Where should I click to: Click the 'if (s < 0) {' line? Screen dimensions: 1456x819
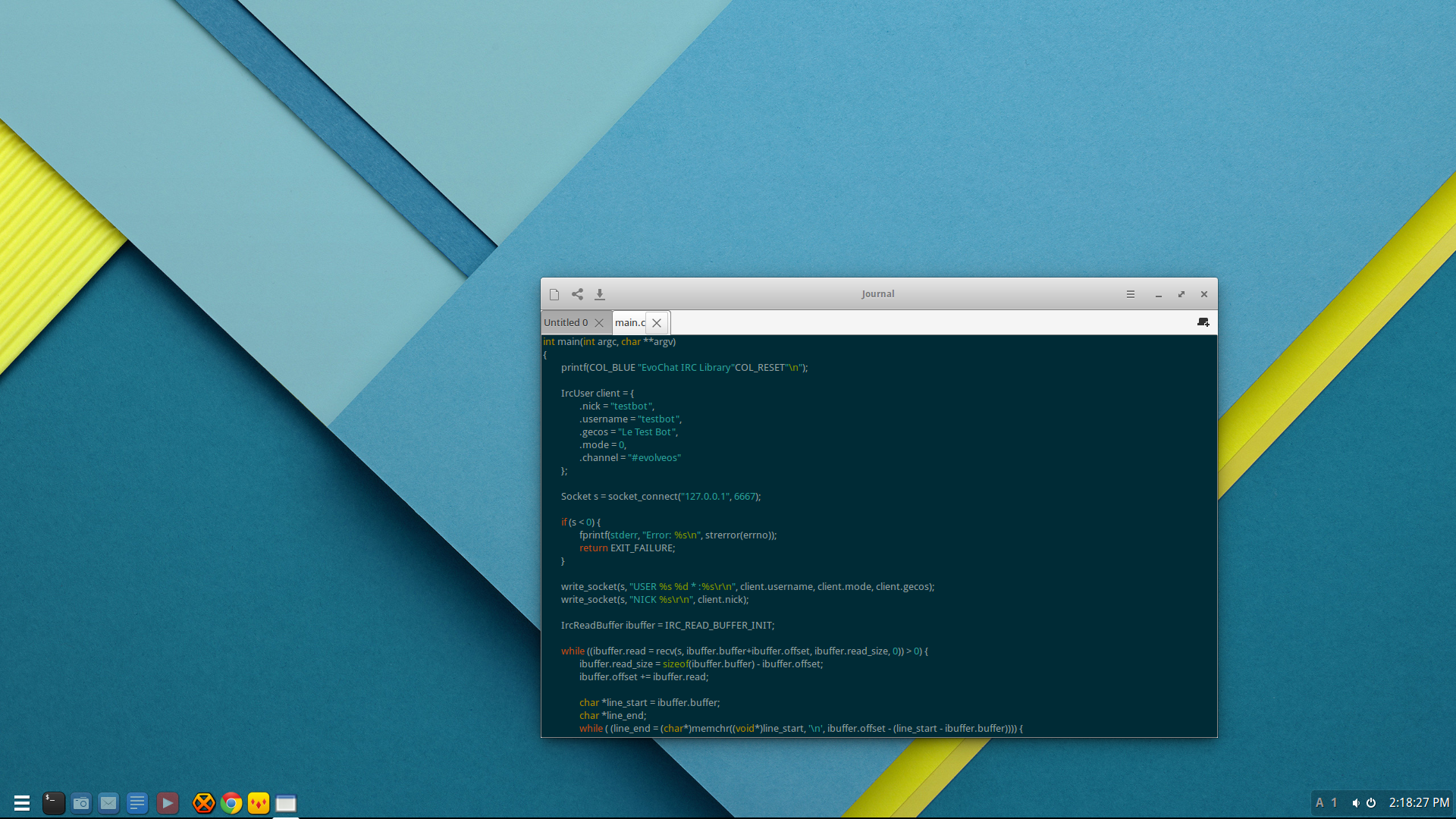click(581, 522)
